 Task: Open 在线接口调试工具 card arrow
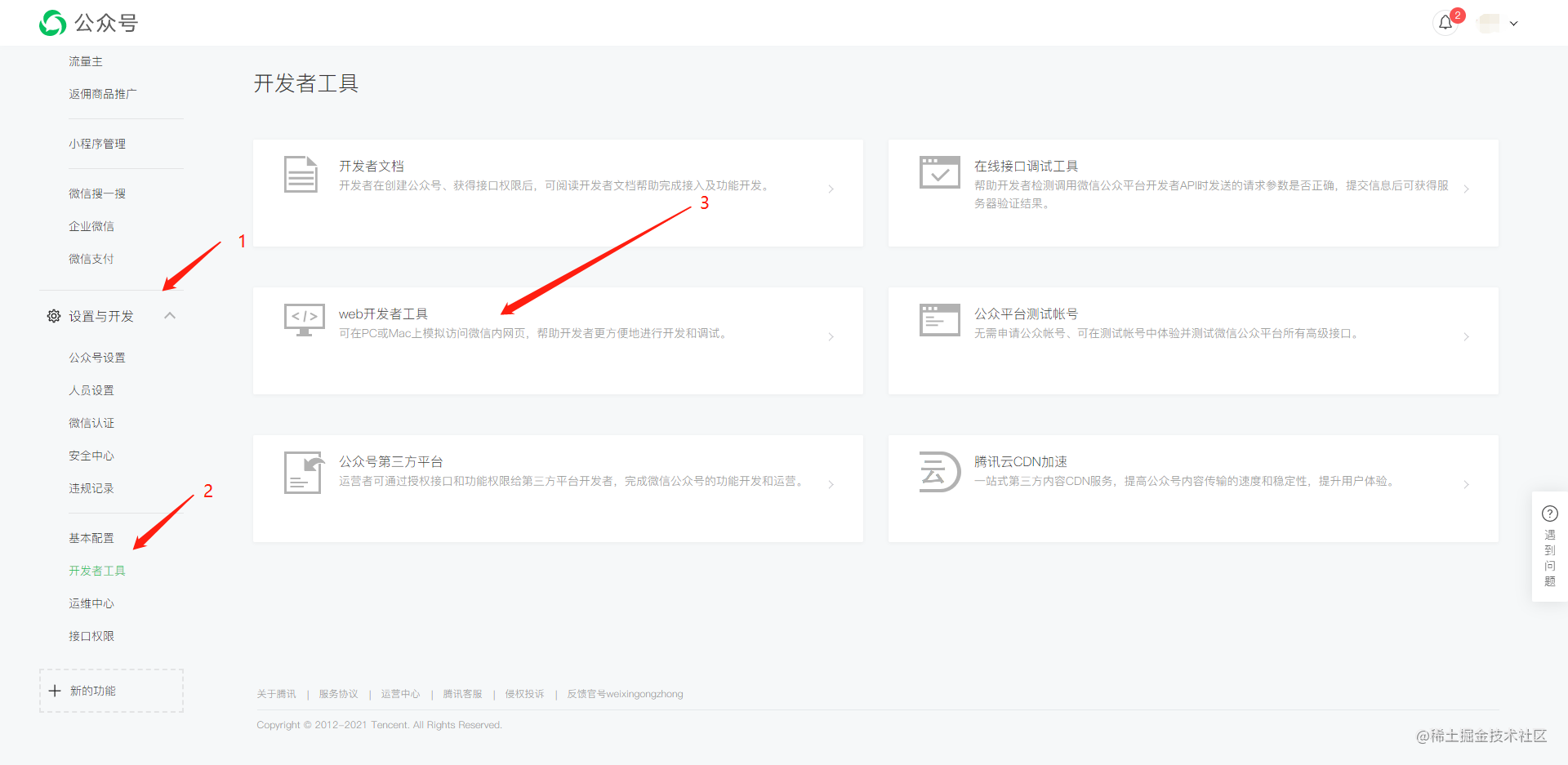click(1466, 189)
